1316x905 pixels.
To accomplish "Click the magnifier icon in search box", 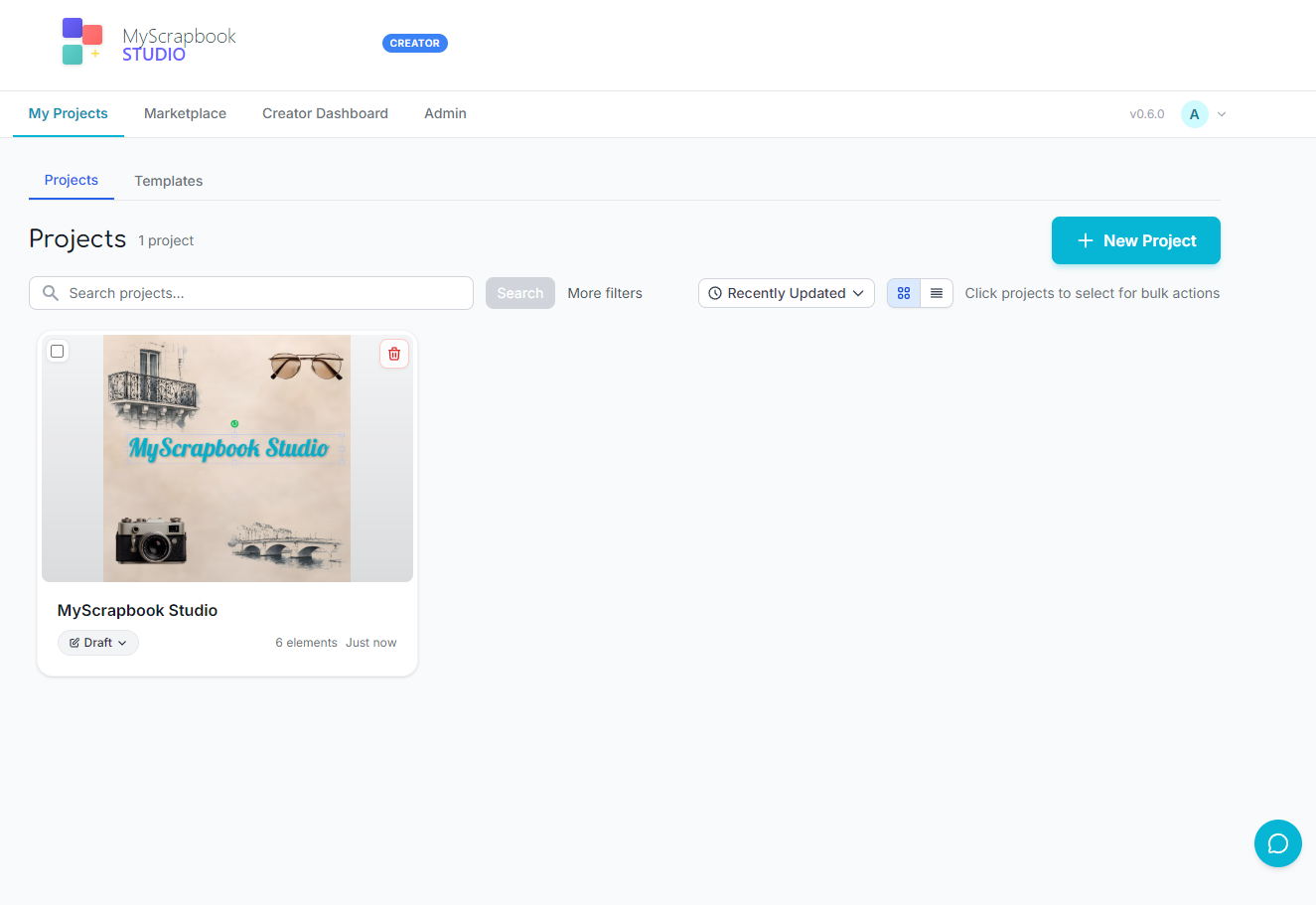I will click(x=51, y=293).
